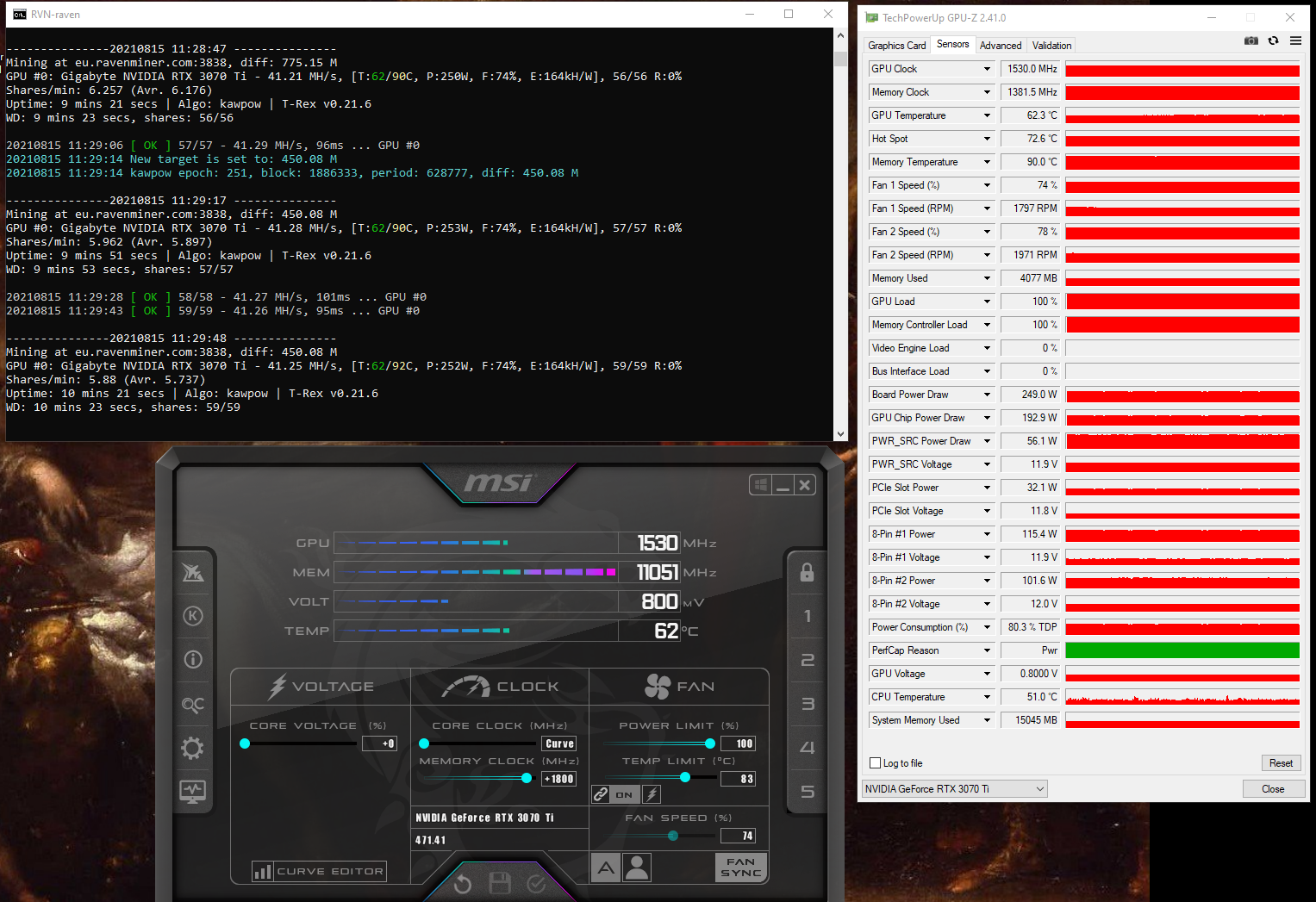Select Afterburner profile slot 5
The image size is (1316, 902).
tap(808, 792)
